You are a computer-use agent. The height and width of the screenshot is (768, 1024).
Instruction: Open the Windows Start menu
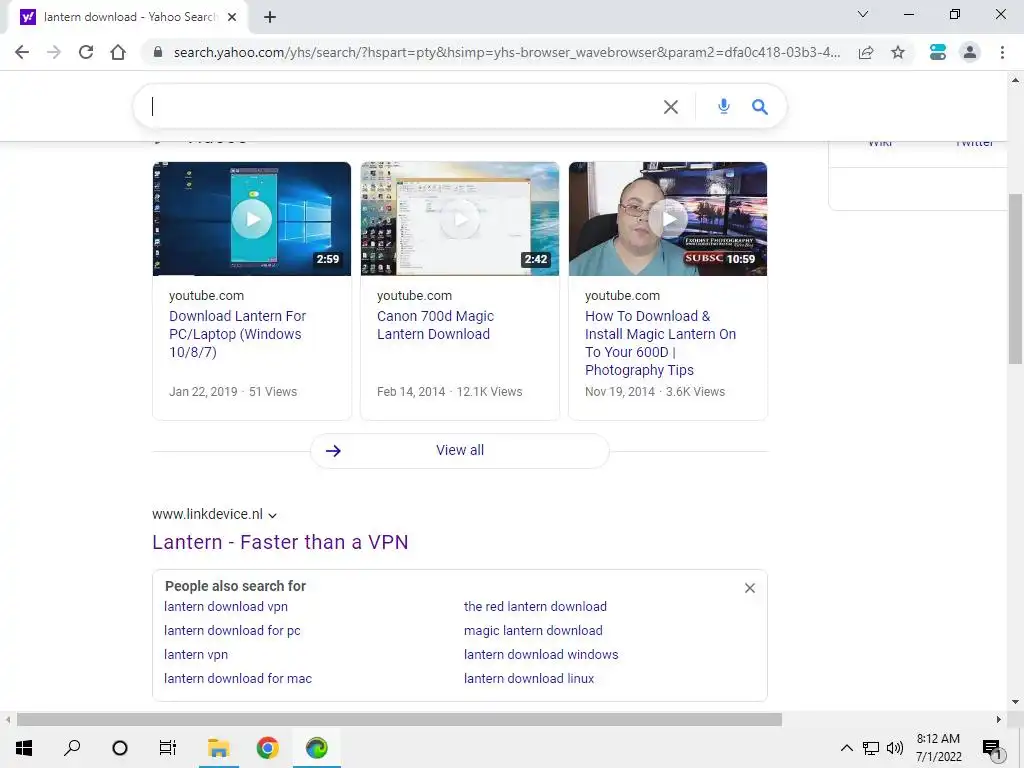click(x=24, y=748)
